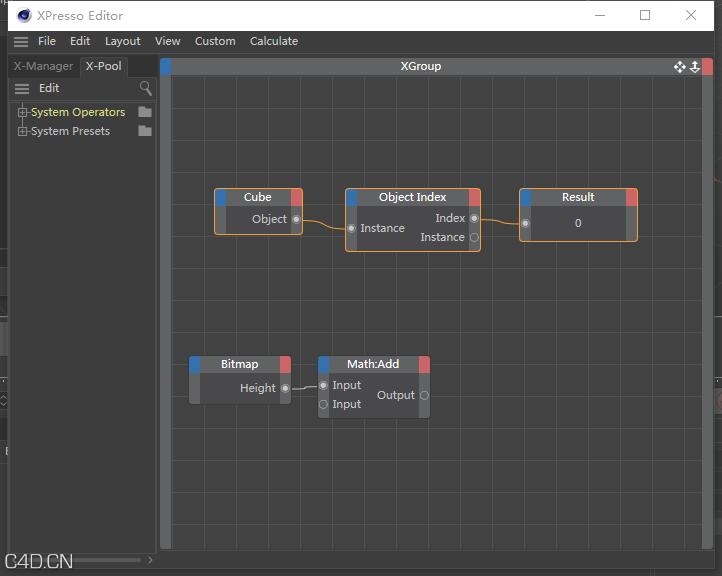Screen dimensions: 722x576
Task: Click the X-Pool scrollbar right arrow
Action: [x=150, y=560]
